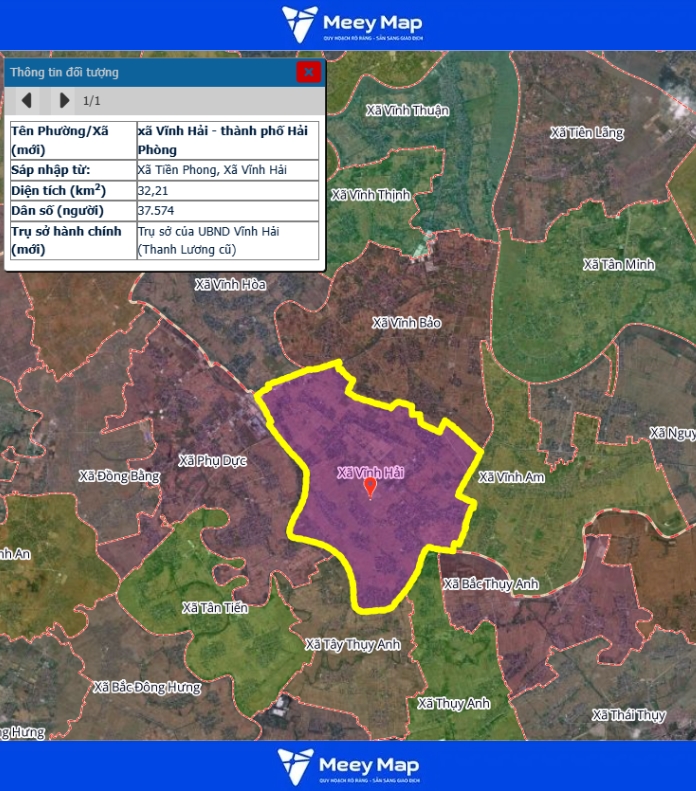The width and height of the screenshot is (696, 791).
Task: Select Xã Đồng Bằng on the map
Action: [x=119, y=476]
